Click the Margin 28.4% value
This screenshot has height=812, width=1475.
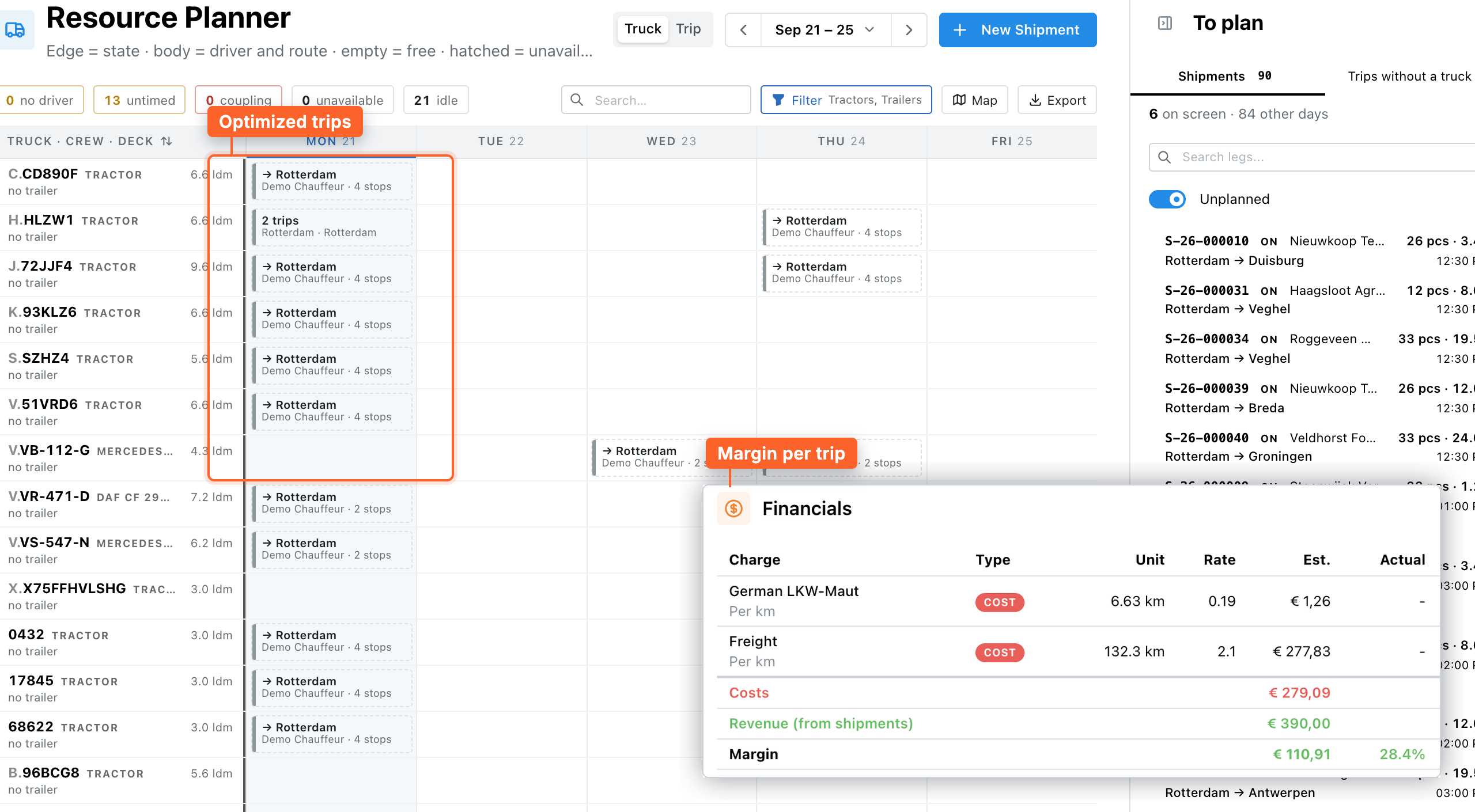coord(1402,754)
